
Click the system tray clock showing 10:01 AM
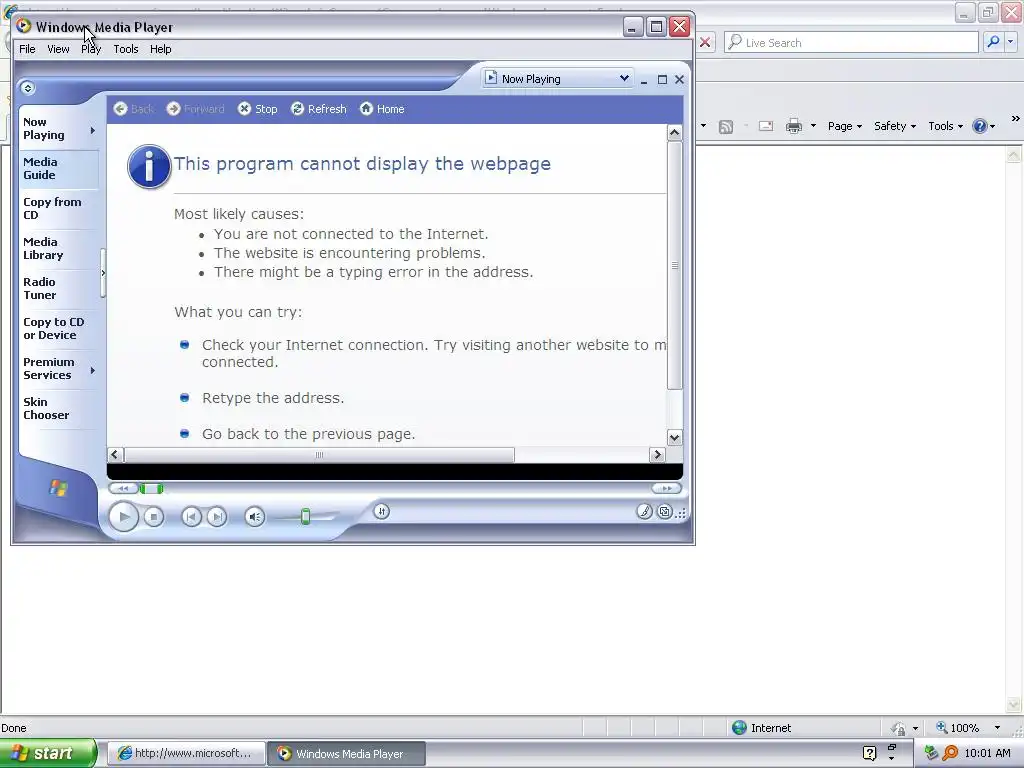[987, 753]
